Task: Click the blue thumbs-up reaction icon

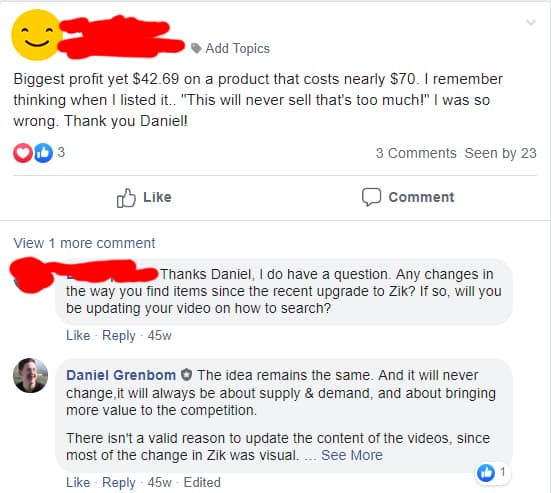Action: coord(43,153)
